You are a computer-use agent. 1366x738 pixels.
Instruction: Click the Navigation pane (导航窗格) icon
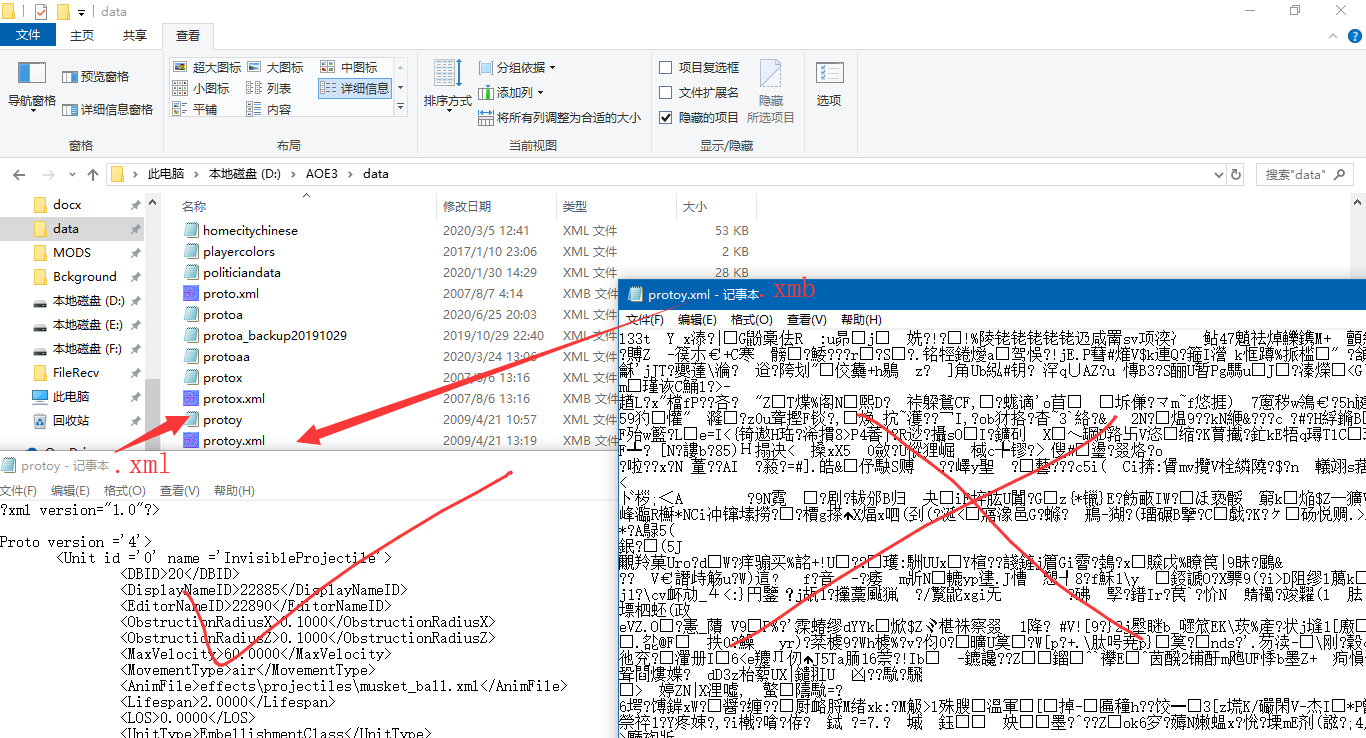[x=32, y=78]
